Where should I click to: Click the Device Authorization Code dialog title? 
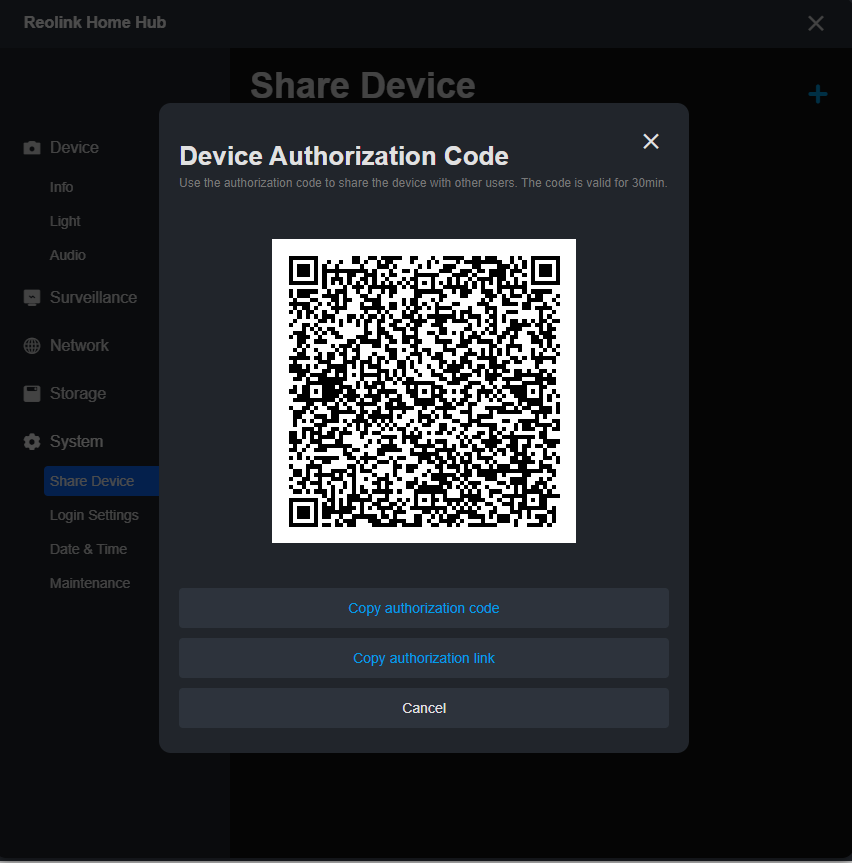(x=344, y=156)
